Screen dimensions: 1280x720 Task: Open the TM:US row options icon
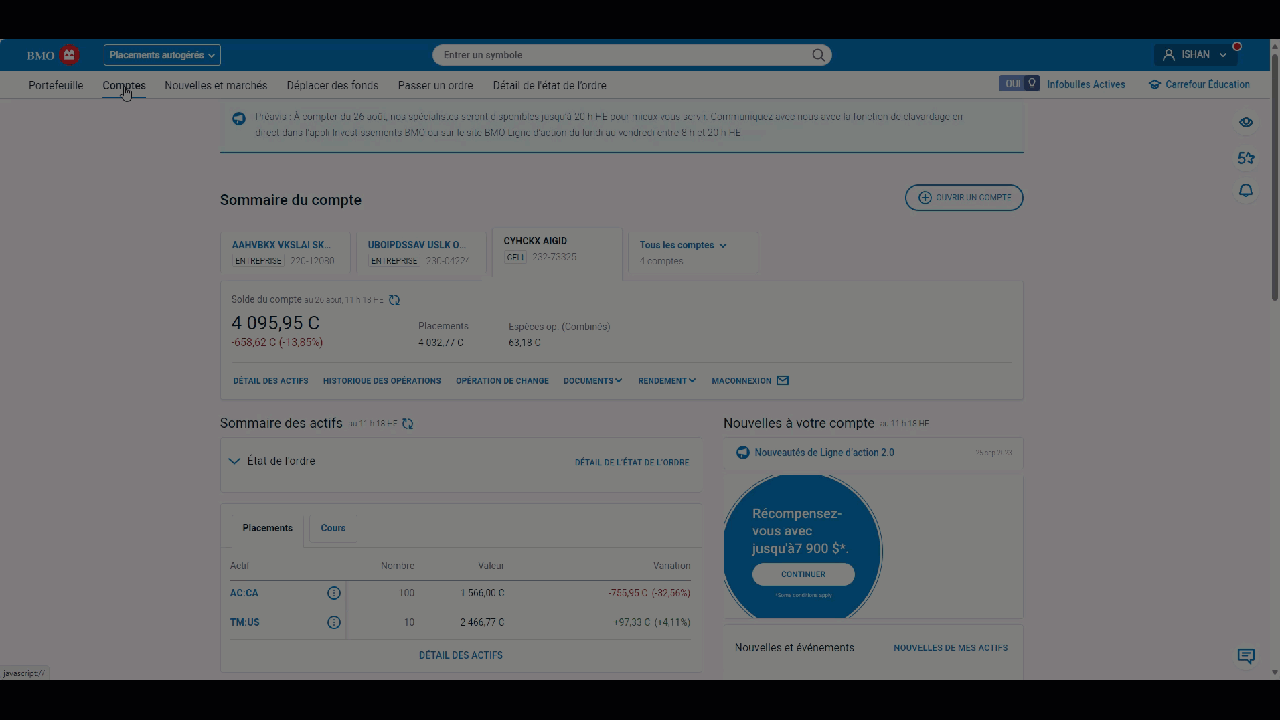coord(334,622)
